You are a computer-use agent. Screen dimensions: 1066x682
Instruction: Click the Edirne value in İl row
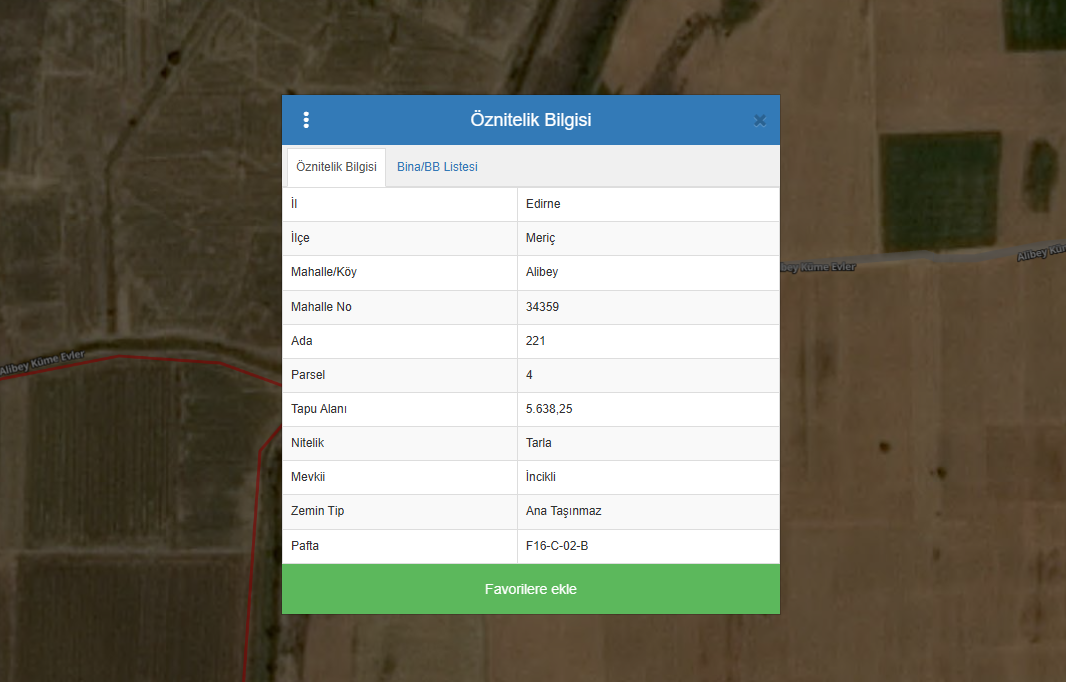[543, 204]
